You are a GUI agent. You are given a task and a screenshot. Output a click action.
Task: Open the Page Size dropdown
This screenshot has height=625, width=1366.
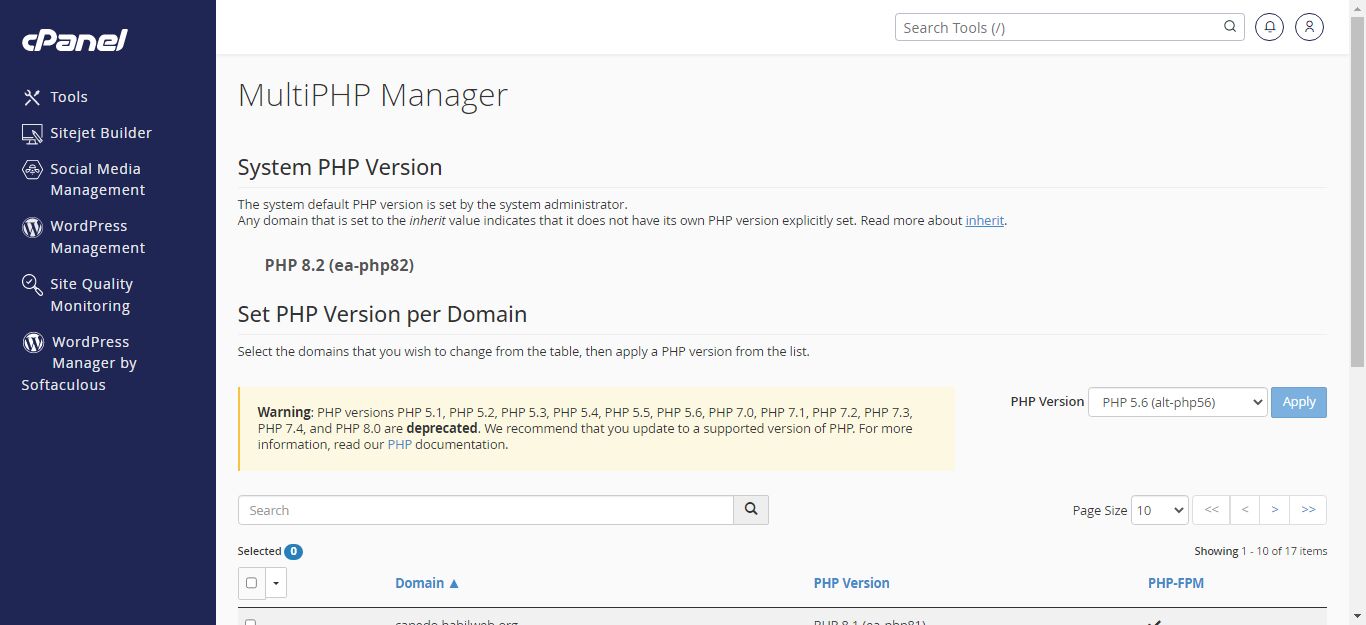coord(1159,509)
